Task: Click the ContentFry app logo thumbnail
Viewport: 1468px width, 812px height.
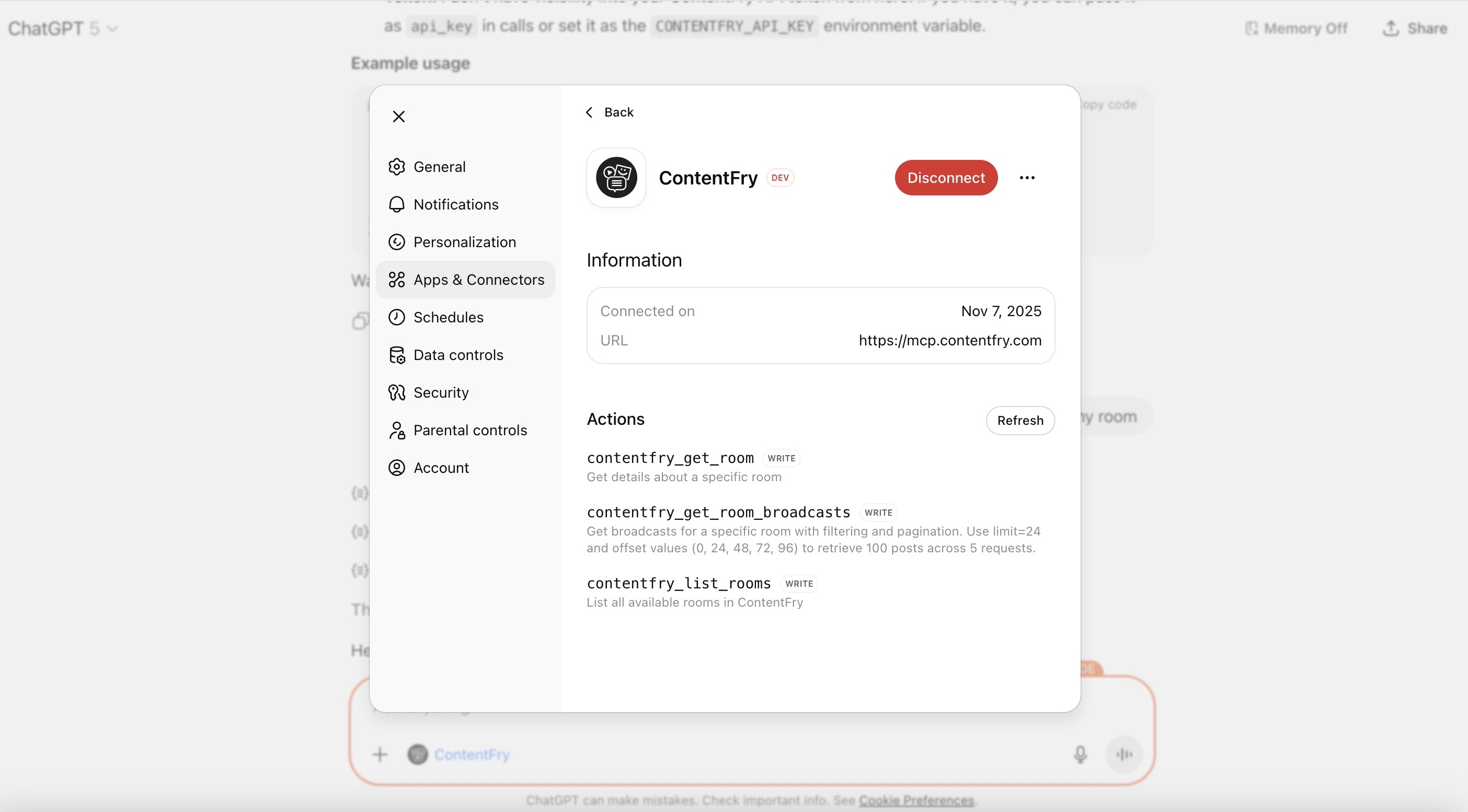Action: (x=616, y=178)
